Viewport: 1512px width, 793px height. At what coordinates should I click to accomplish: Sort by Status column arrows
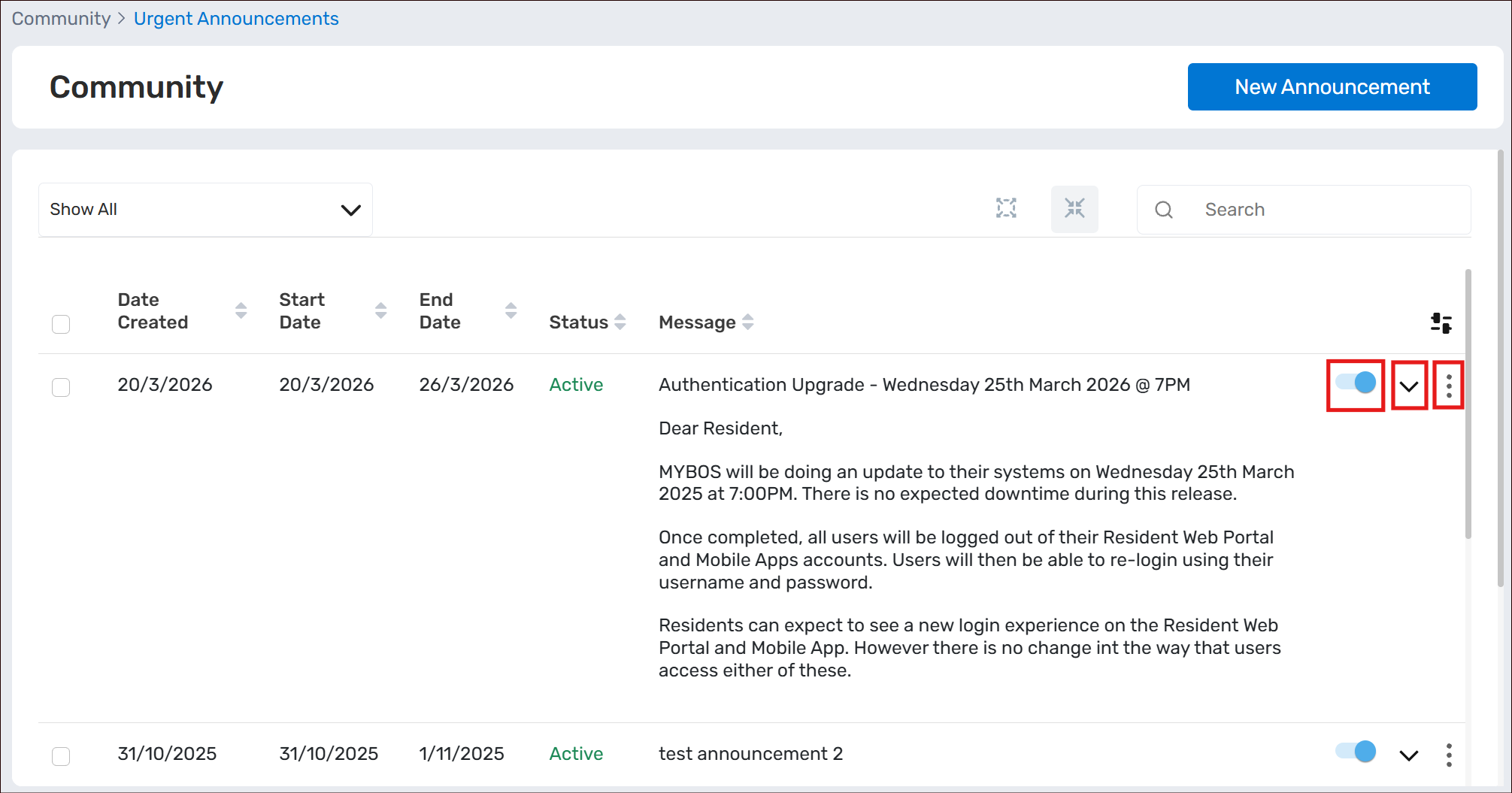pyautogui.click(x=620, y=322)
